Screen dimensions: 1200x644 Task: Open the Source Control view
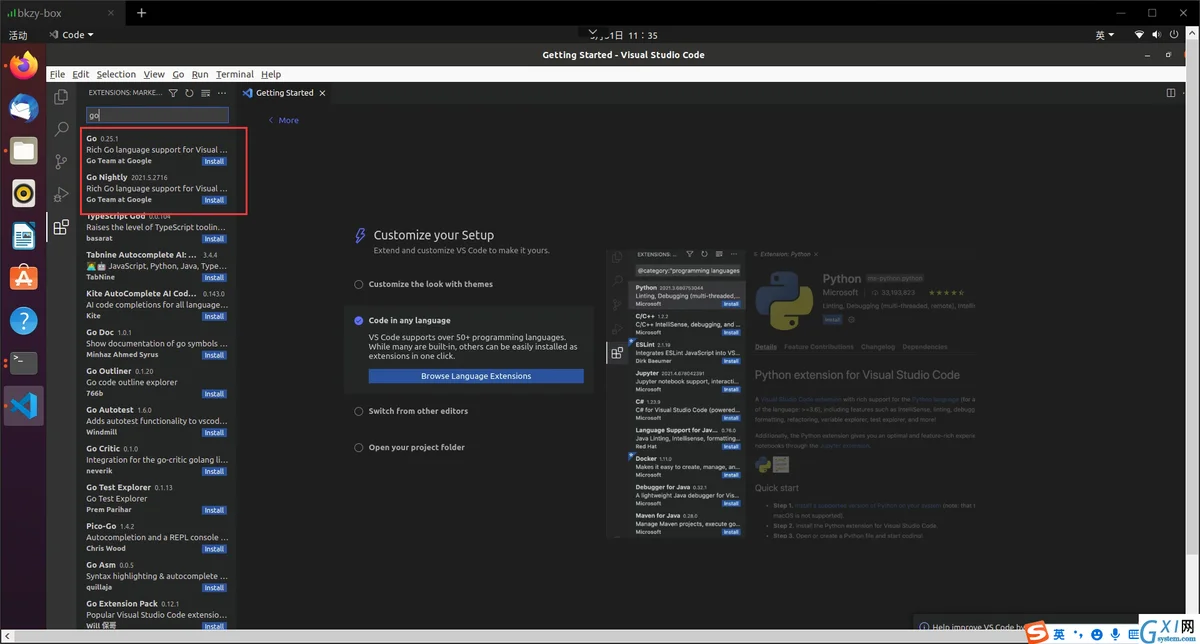coord(61,161)
